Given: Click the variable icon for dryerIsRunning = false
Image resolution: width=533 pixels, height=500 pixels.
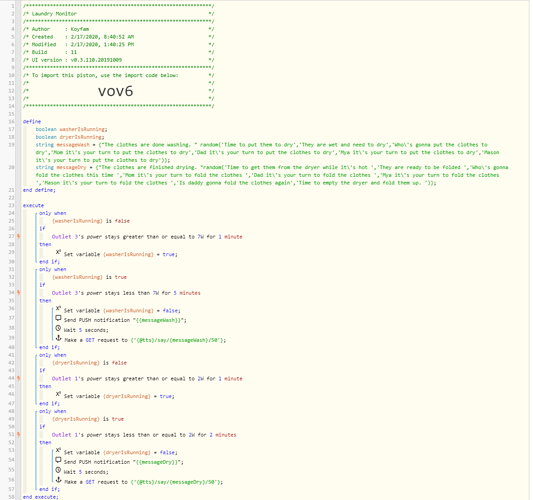Looking at the screenshot, I should [x=58, y=450].
